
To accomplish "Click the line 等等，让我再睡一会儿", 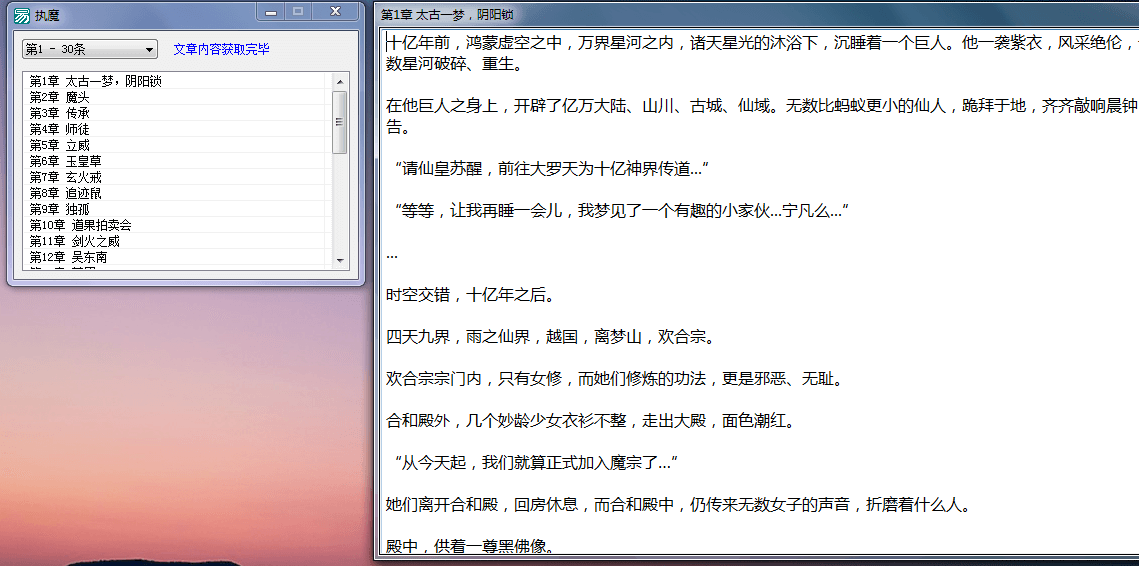I will click(622, 211).
